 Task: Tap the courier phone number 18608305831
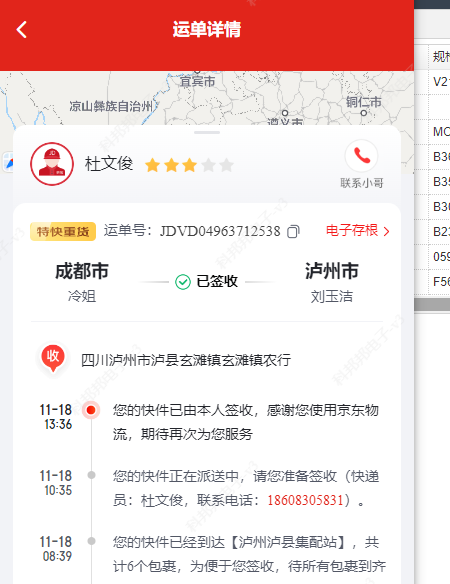305,500
